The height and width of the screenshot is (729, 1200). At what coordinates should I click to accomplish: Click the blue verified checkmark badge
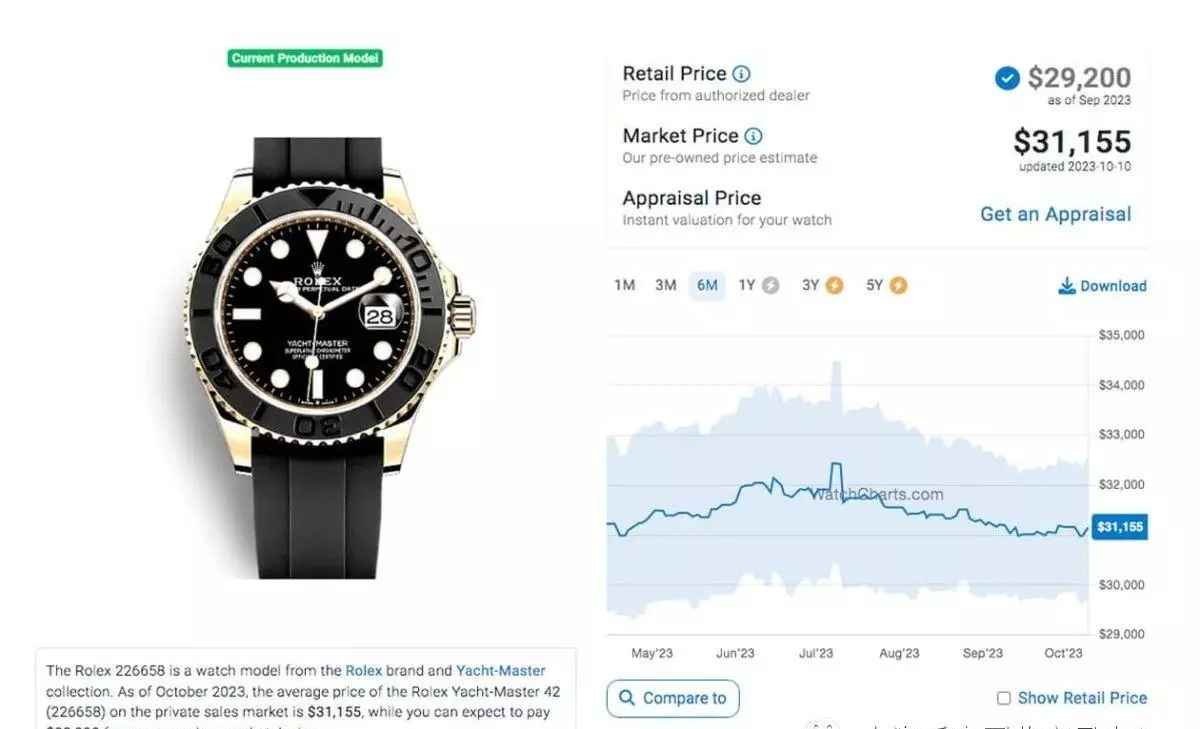point(1007,78)
